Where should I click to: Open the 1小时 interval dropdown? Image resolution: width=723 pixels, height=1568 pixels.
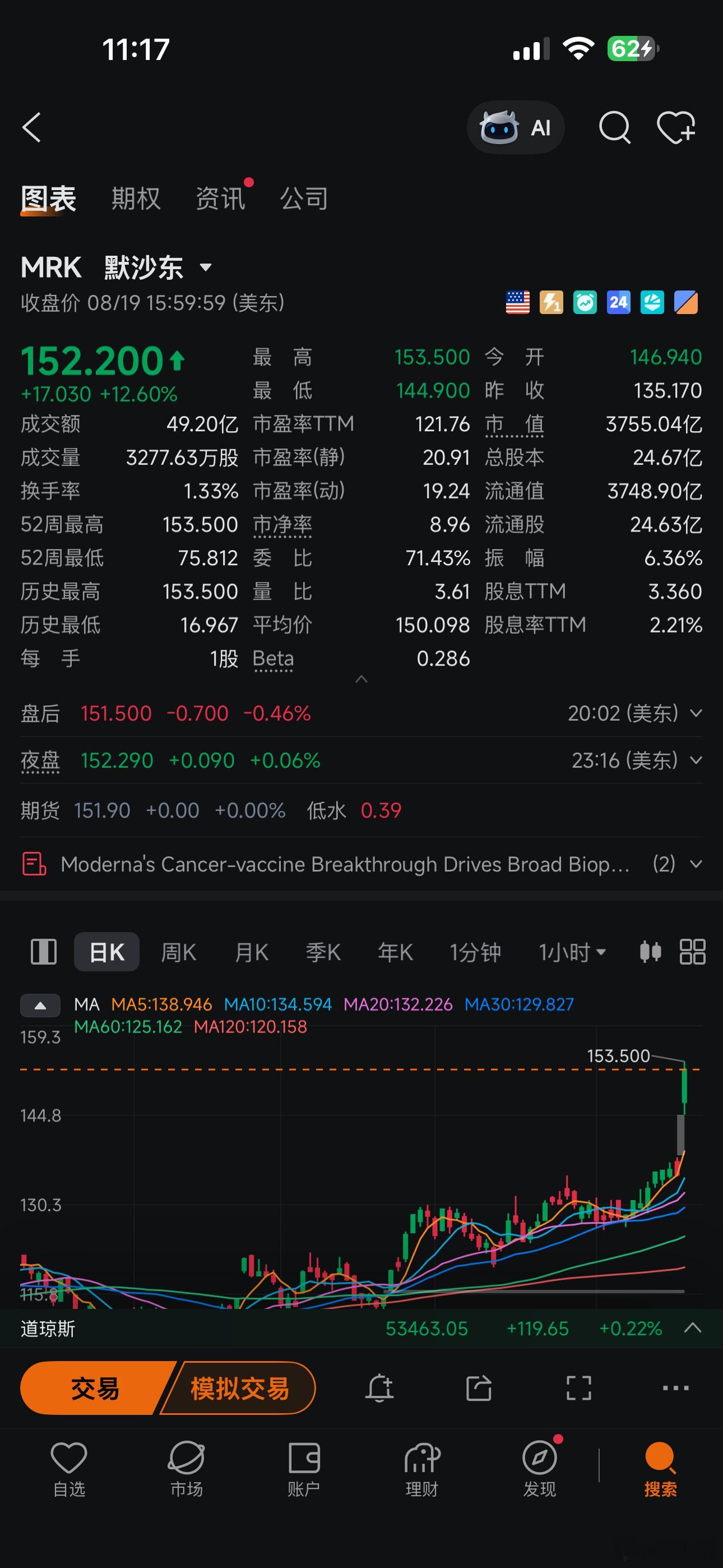pos(572,952)
